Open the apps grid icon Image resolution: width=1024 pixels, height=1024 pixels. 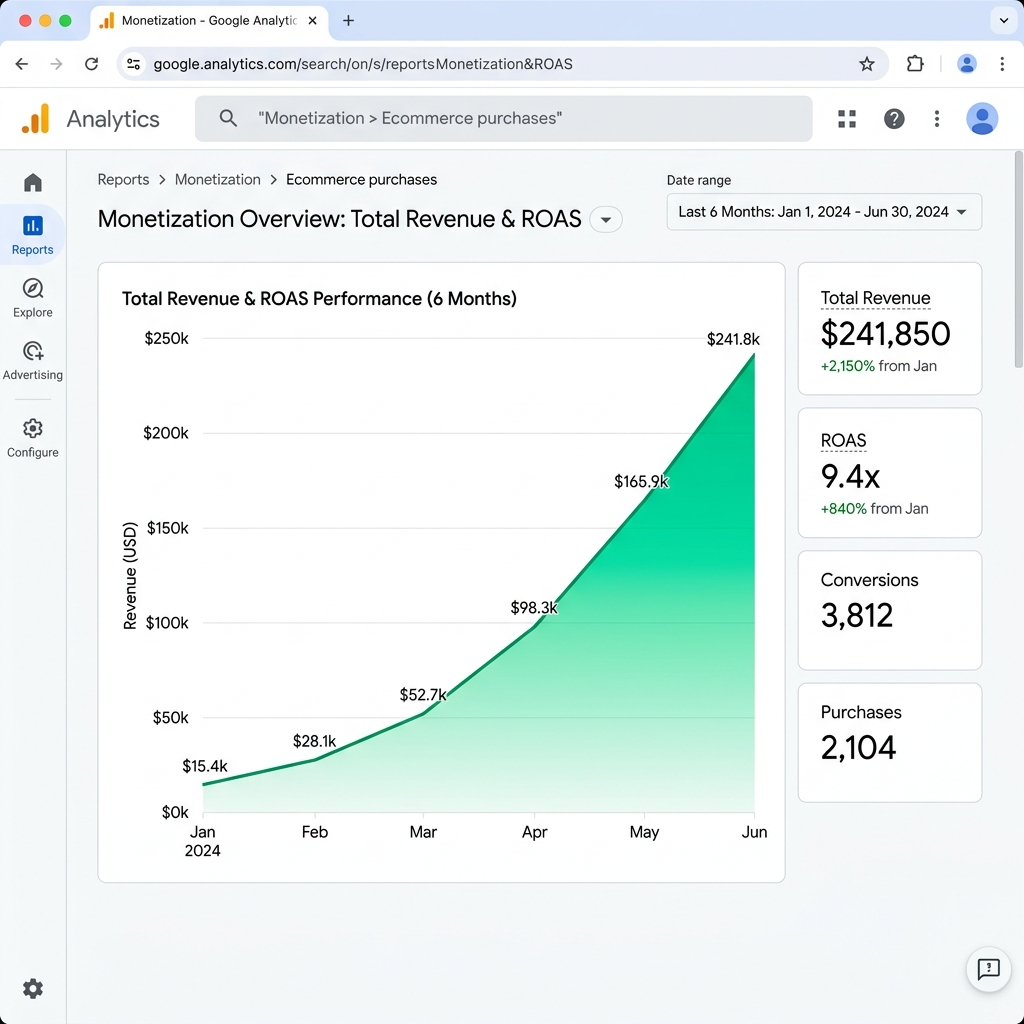point(847,119)
